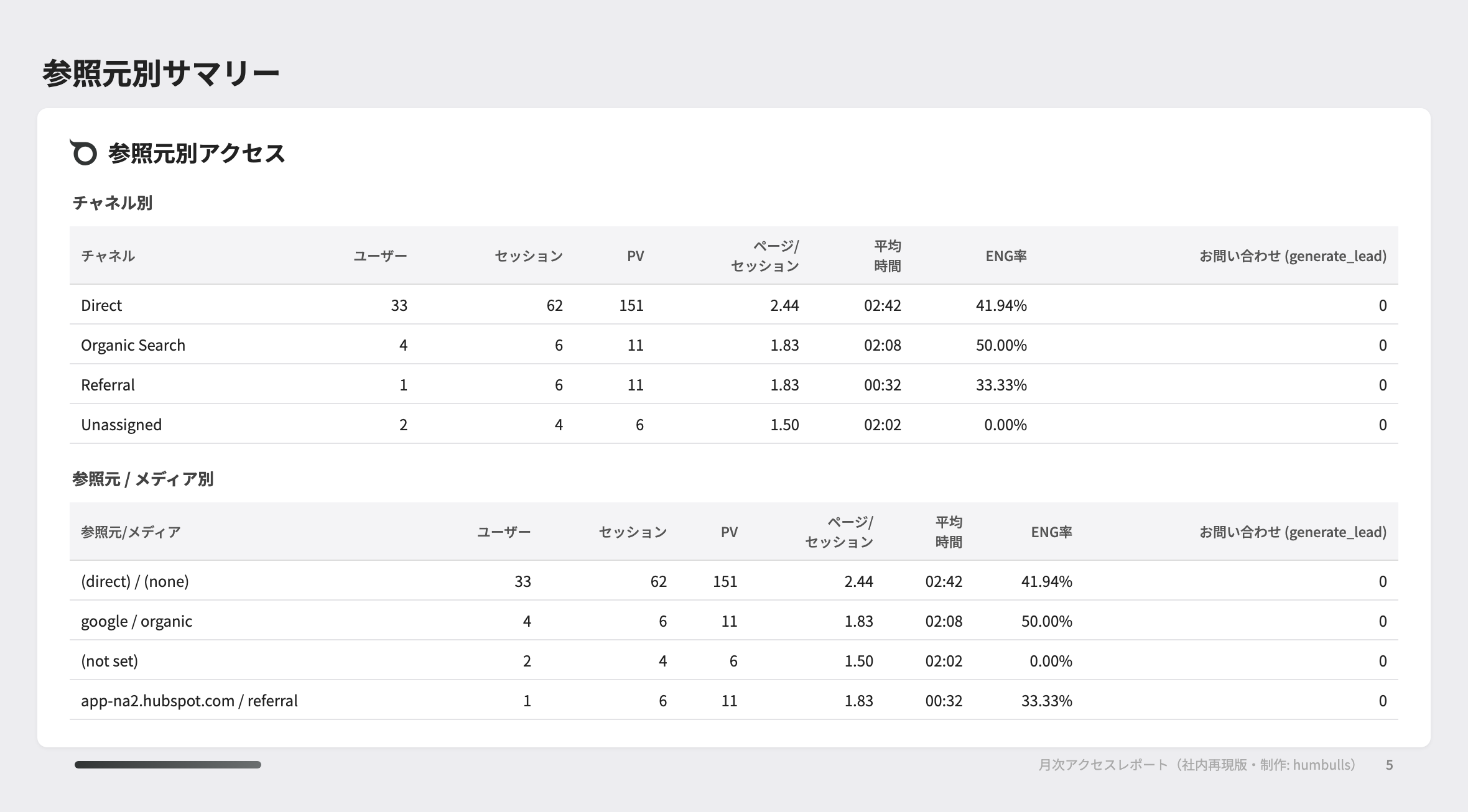The image size is (1468, 812).
Task: Select the app-na2.hubspot.com / referral row label
Action: point(189,701)
